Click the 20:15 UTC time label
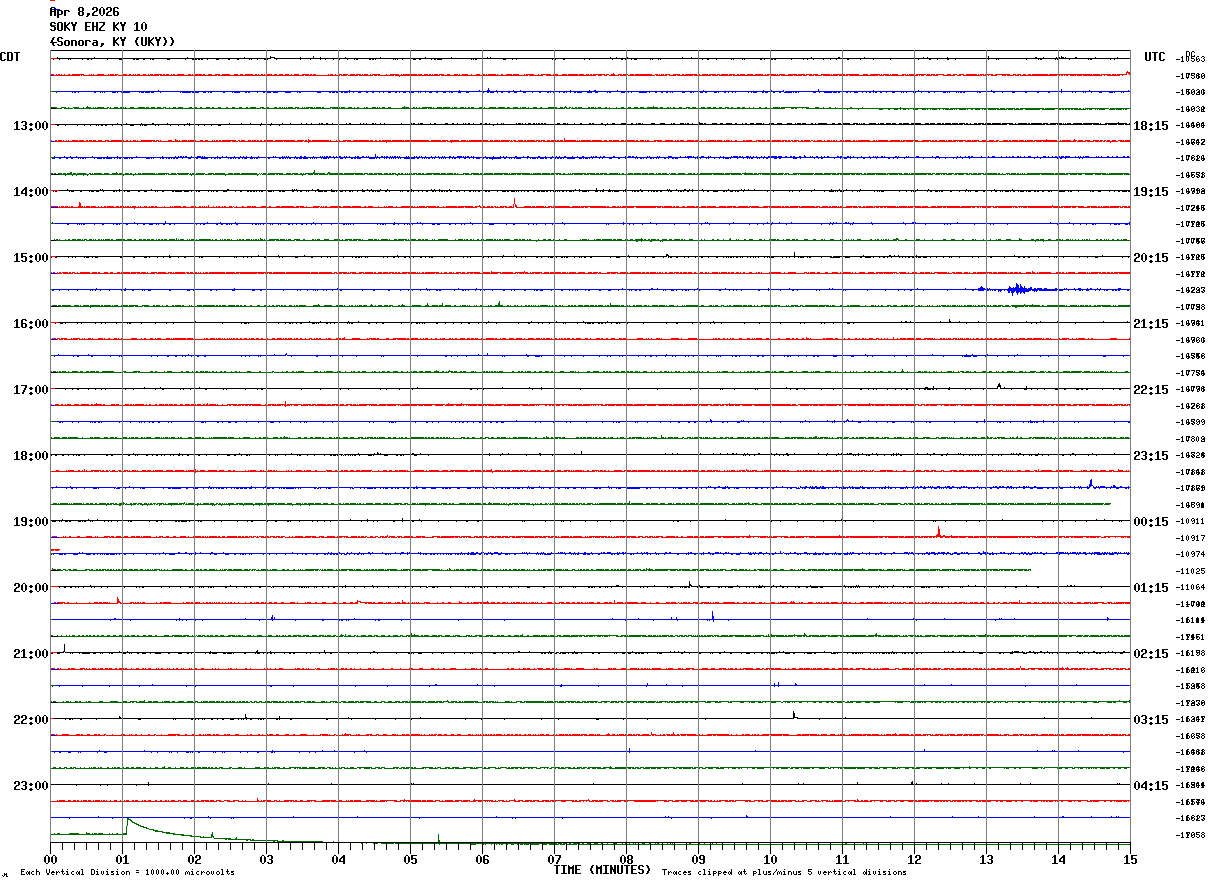Image resolution: width=1210 pixels, height=886 pixels. pos(1151,258)
